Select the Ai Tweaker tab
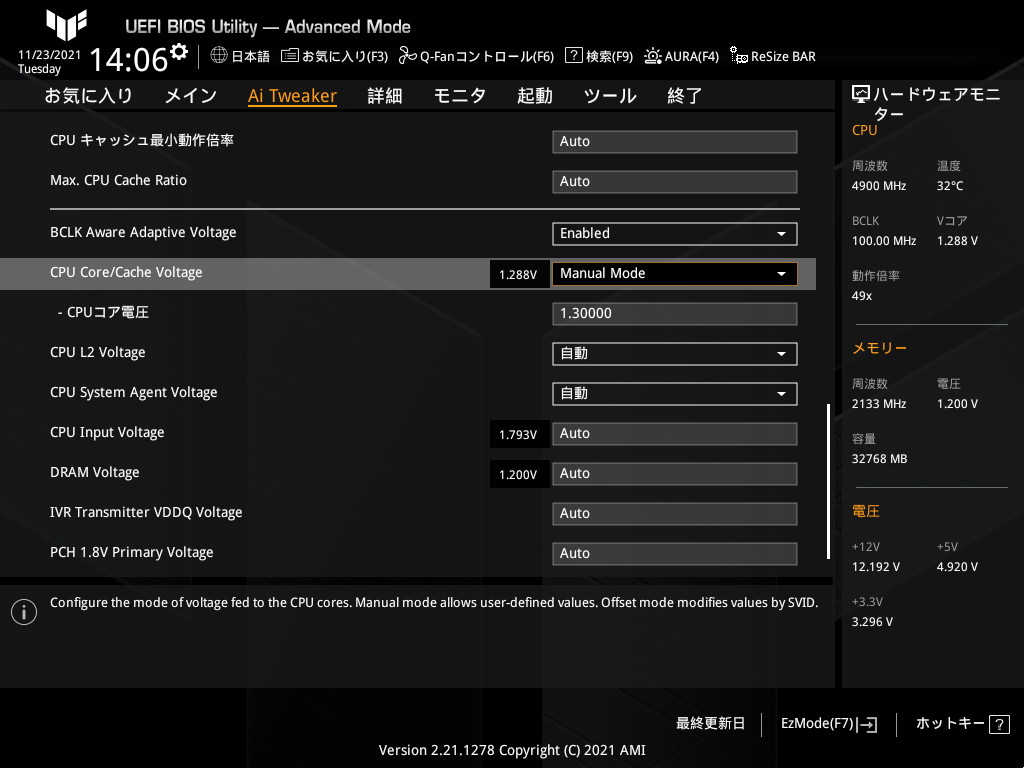Image resolution: width=1024 pixels, height=768 pixels. coord(292,96)
